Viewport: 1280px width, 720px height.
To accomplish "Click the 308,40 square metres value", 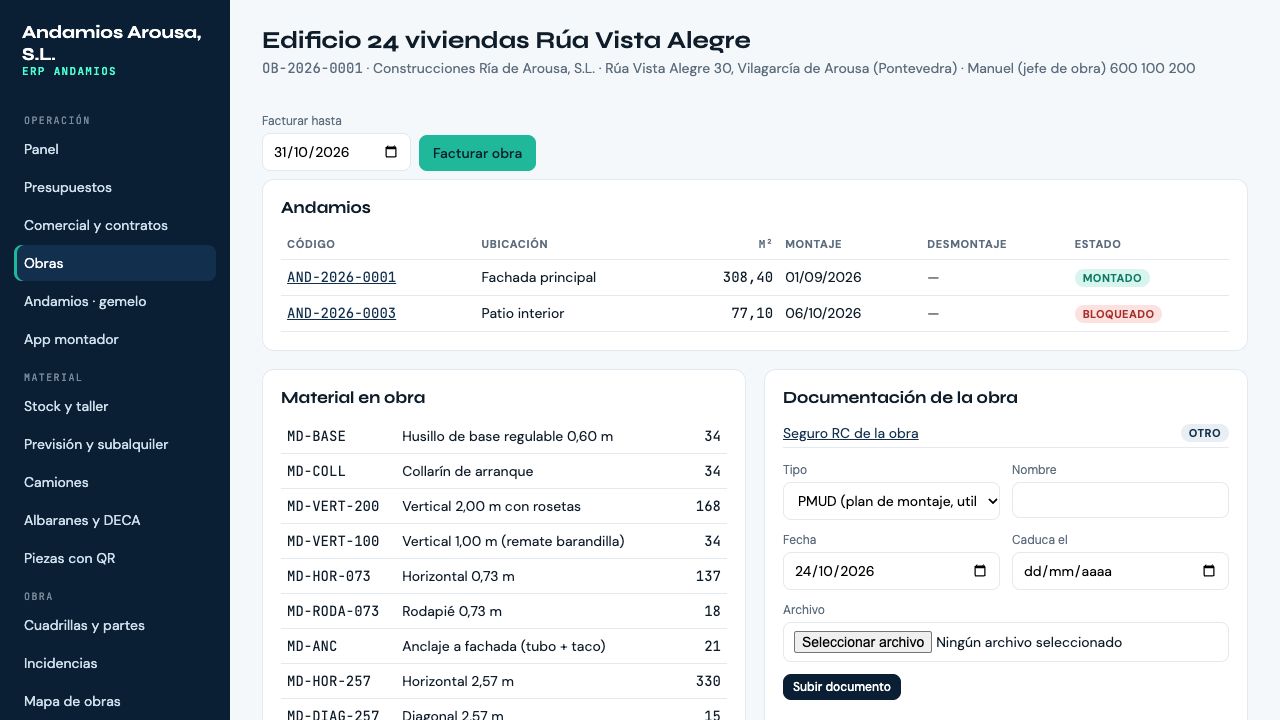I will coord(748,277).
